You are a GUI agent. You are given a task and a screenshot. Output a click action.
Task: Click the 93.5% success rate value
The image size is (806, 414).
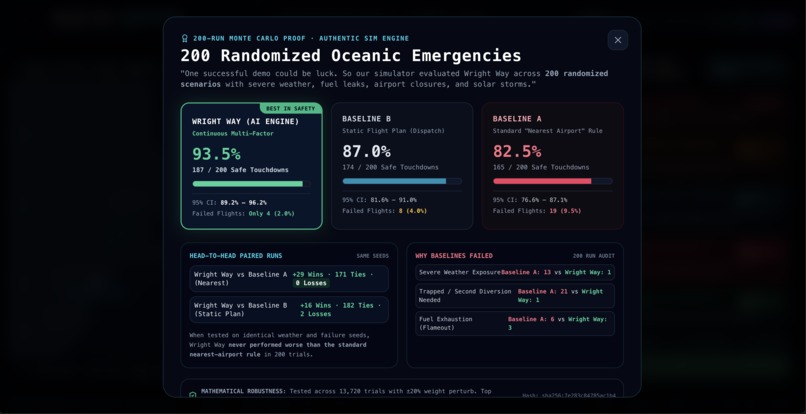pyautogui.click(x=216, y=153)
